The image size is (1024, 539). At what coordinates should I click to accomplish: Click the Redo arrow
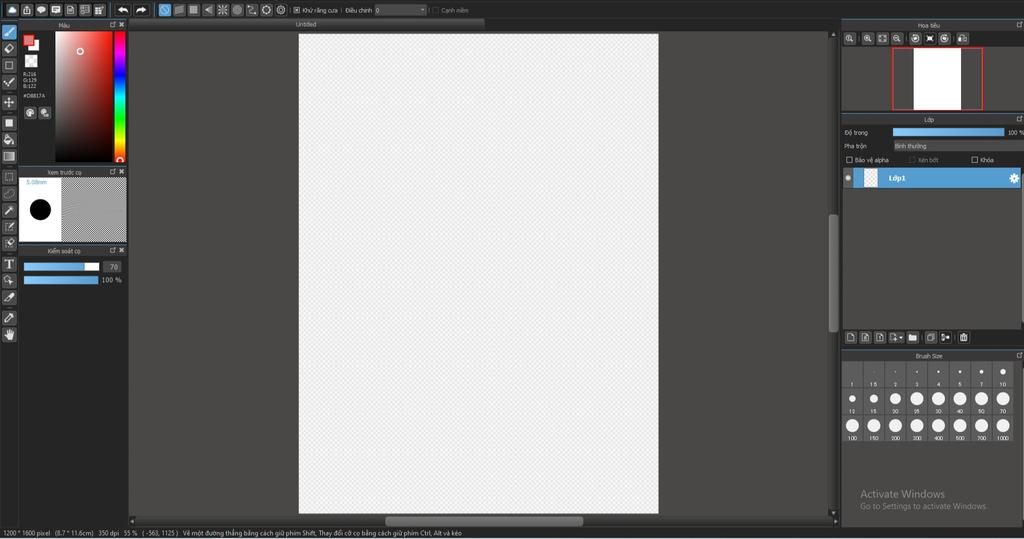(x=140, y=10)
